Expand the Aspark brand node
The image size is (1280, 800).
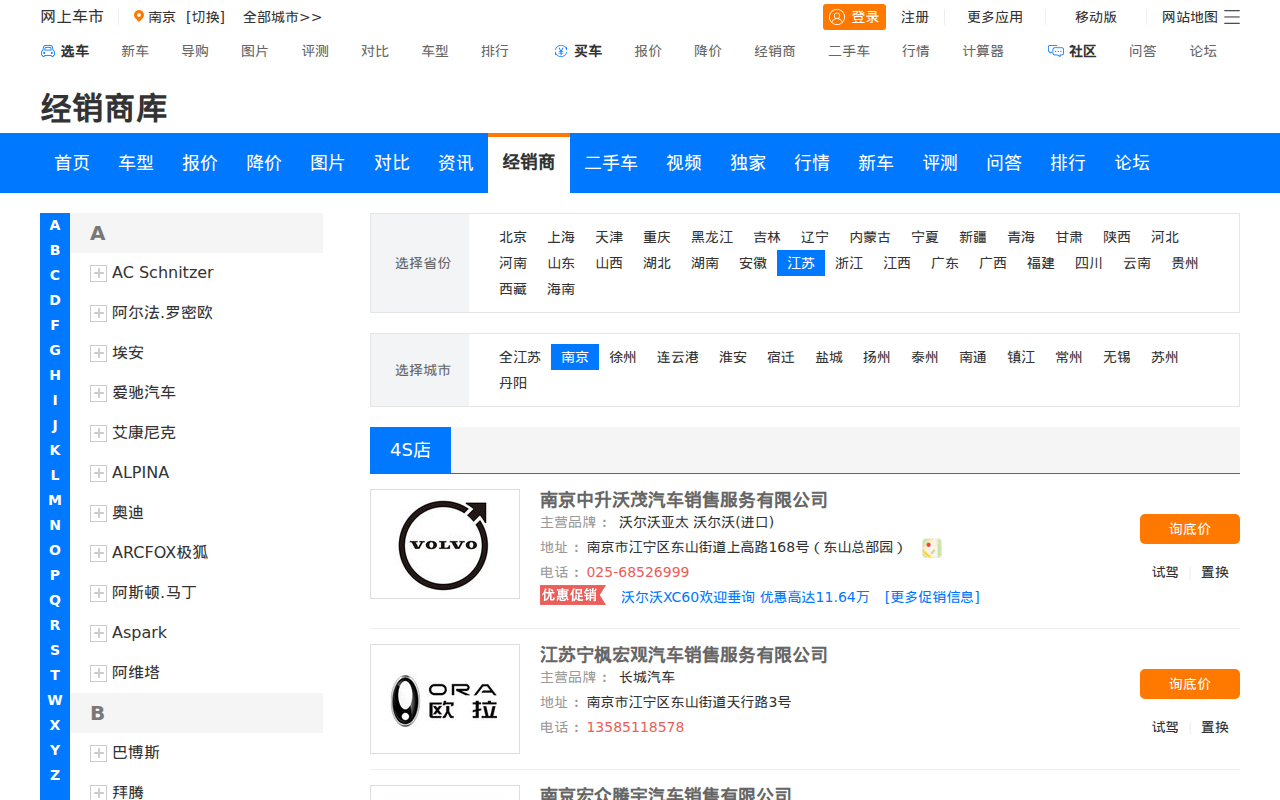[x=98, y=633]
